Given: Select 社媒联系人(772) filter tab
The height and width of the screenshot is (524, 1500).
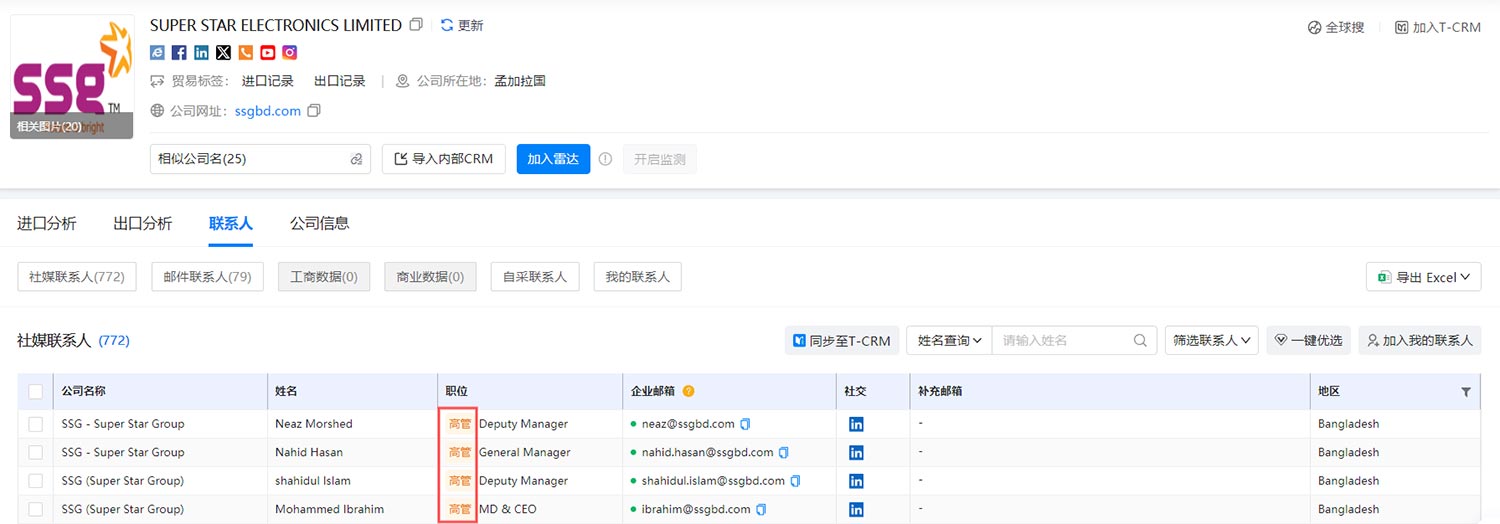Looking at the screenshot, I should [x=77, y=277].
